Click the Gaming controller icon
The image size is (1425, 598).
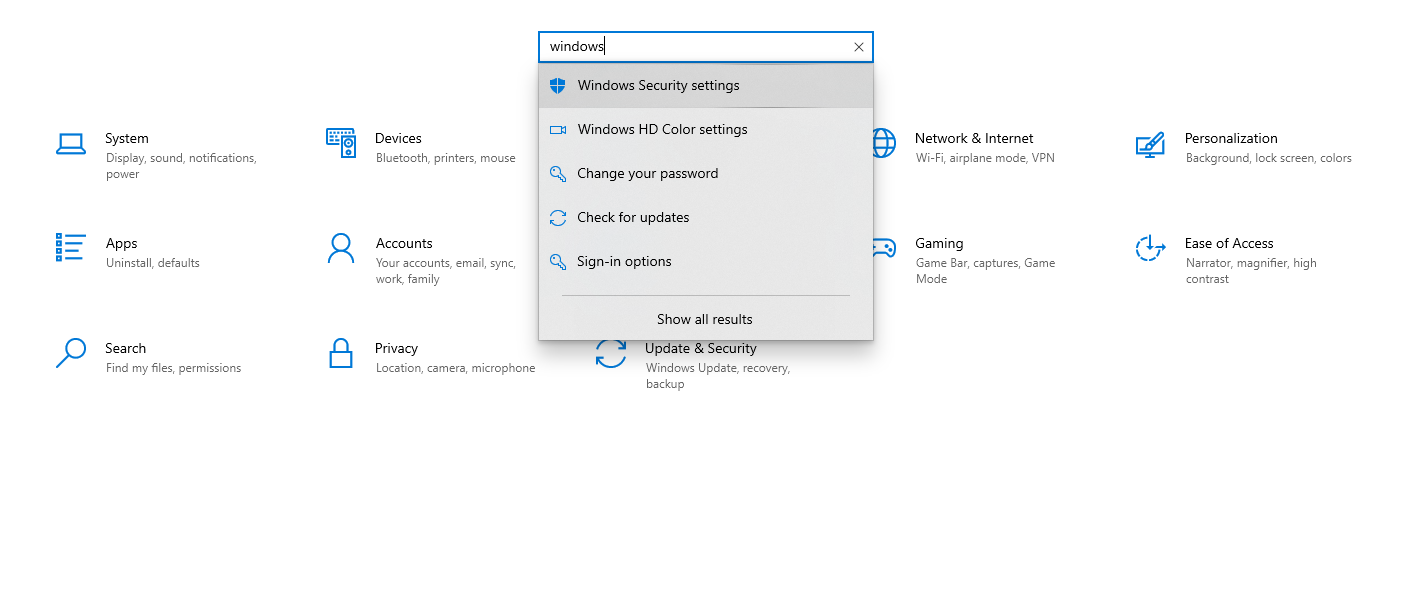point(884,248)
